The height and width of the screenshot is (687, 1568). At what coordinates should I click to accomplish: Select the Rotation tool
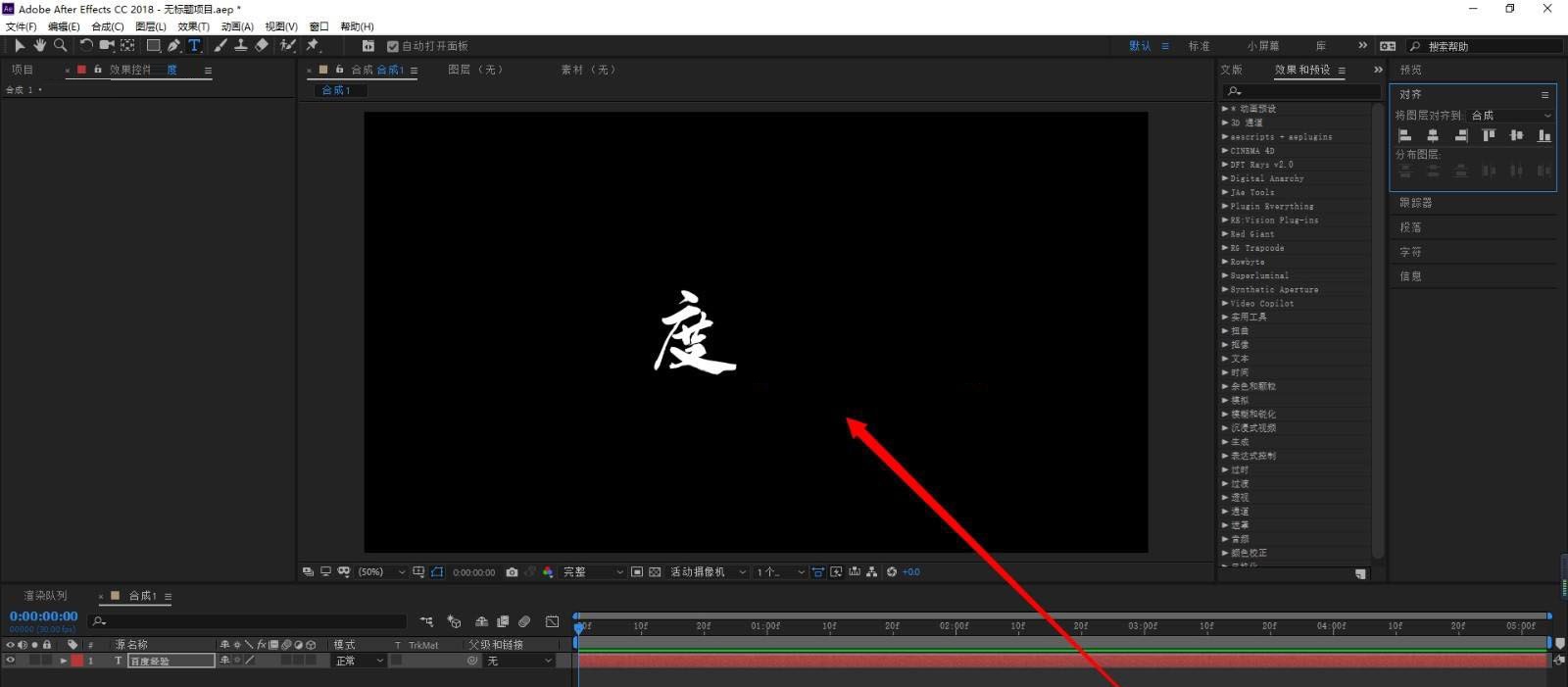click(x=86, y=45)
